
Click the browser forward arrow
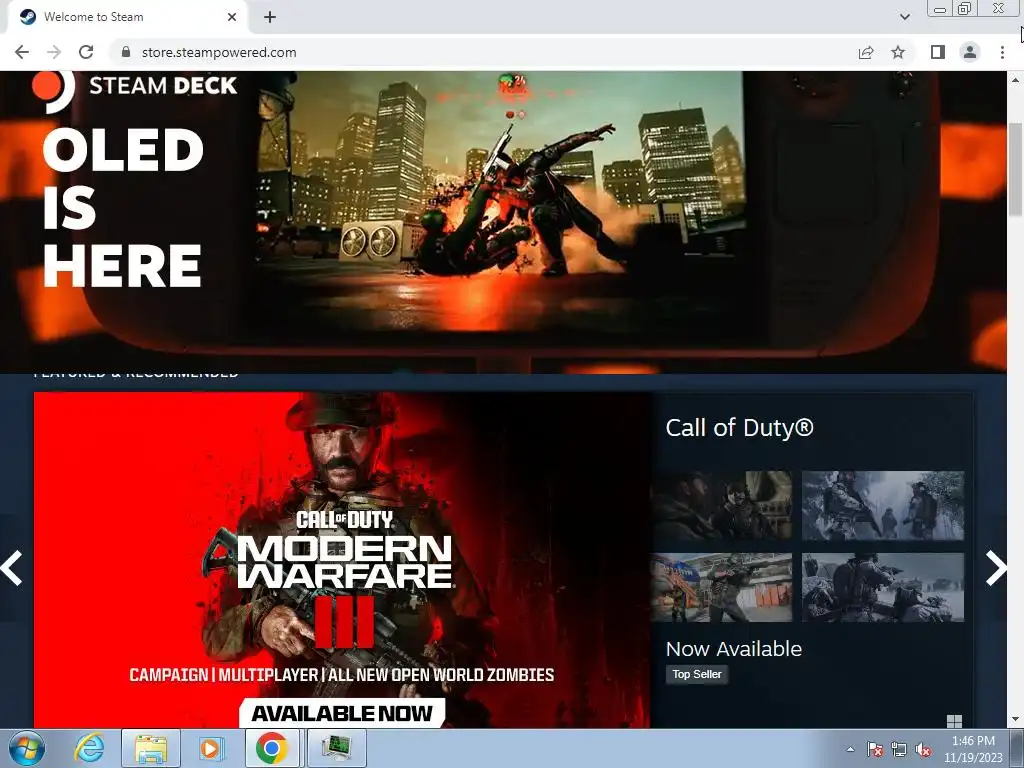pos(54,52)
